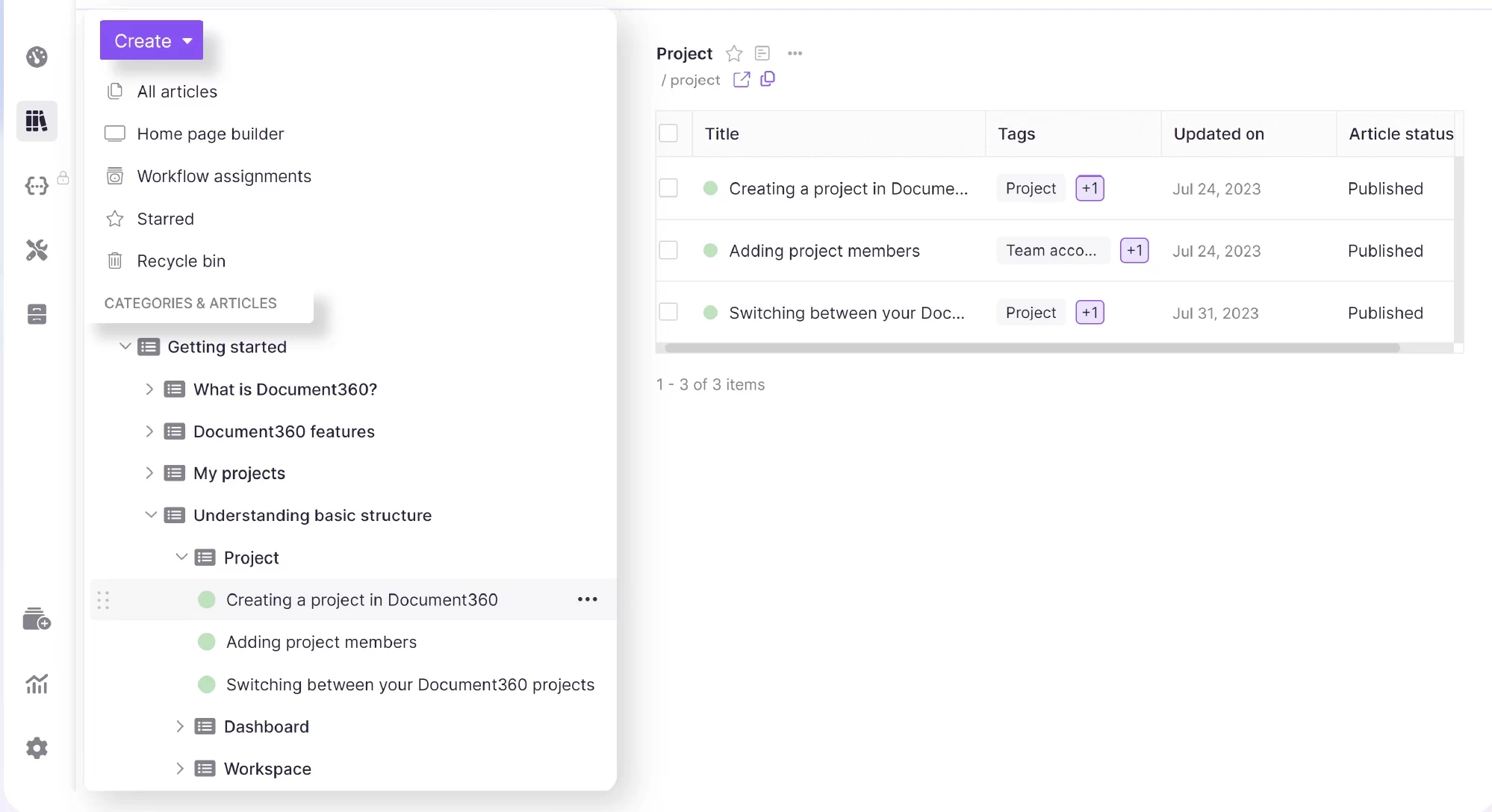Open the Drive storage icon in sidebar
This screenshot has width=1492, height=812.
click(37, 314)
